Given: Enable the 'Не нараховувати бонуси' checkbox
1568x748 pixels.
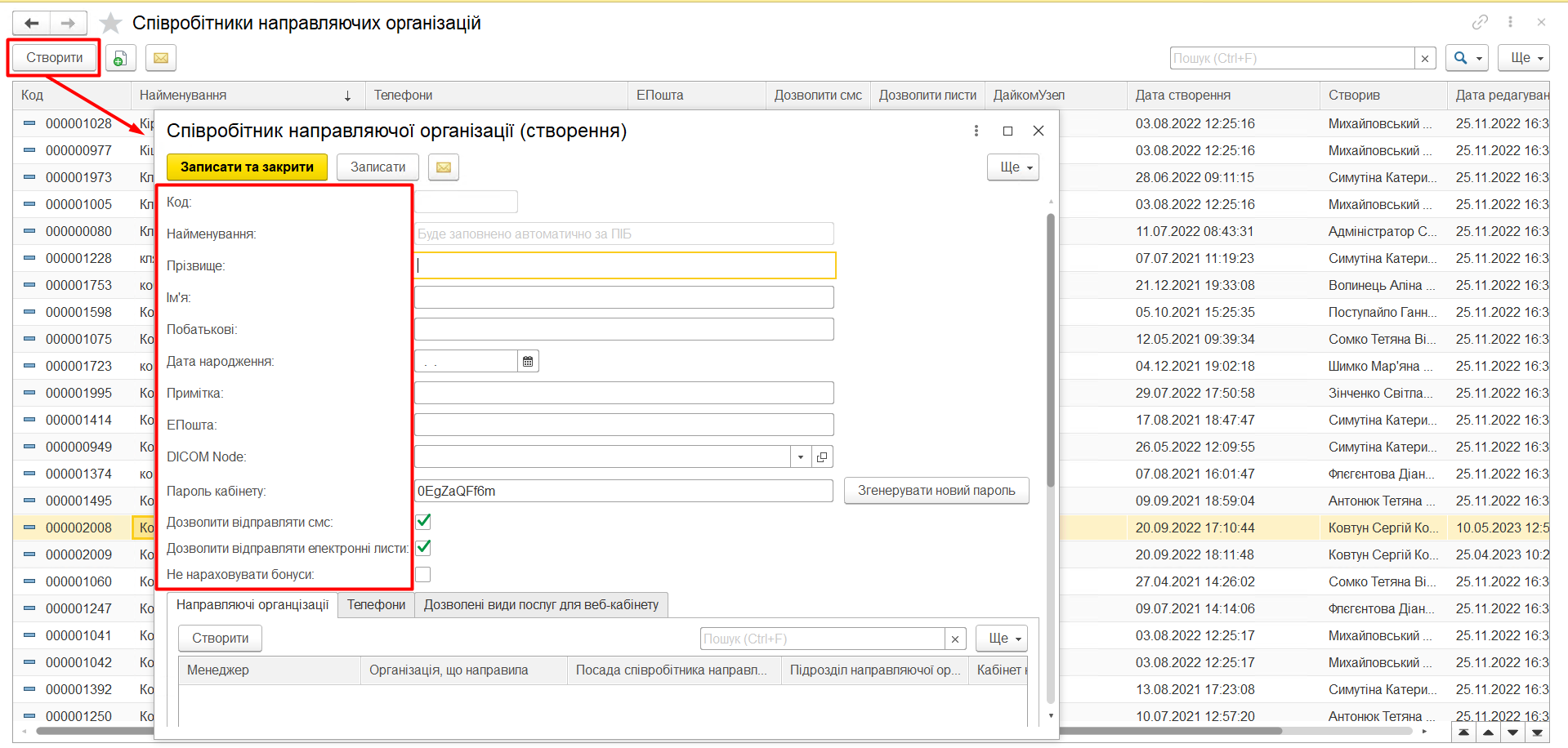Looking at the screenshot, I should coord(423,575).
